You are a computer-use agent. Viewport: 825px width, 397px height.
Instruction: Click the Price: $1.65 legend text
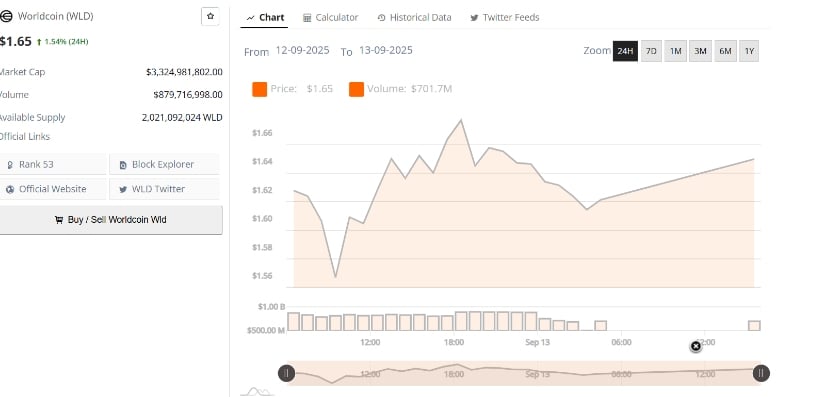point(301,89)
